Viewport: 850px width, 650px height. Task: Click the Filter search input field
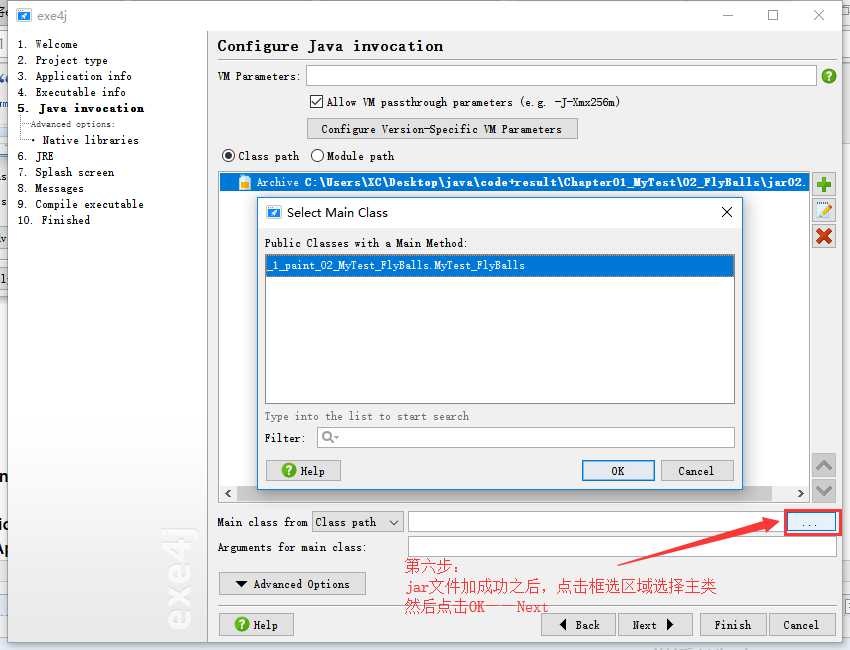click(526, 437)
